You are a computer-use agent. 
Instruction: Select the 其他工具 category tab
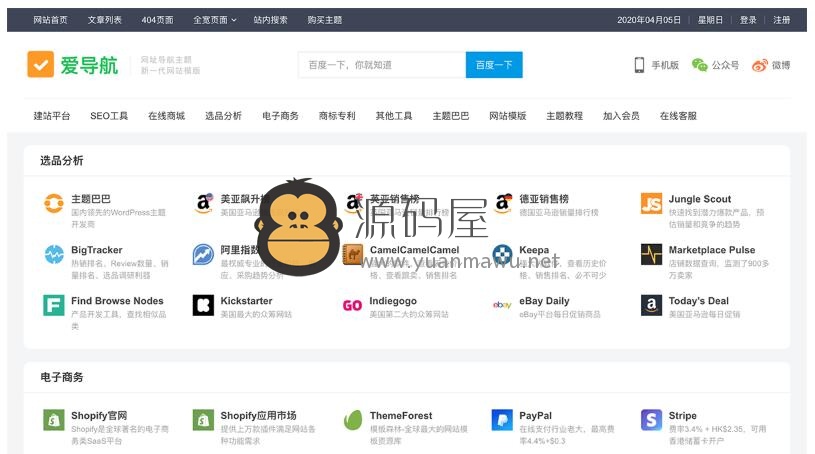point(394,115)
